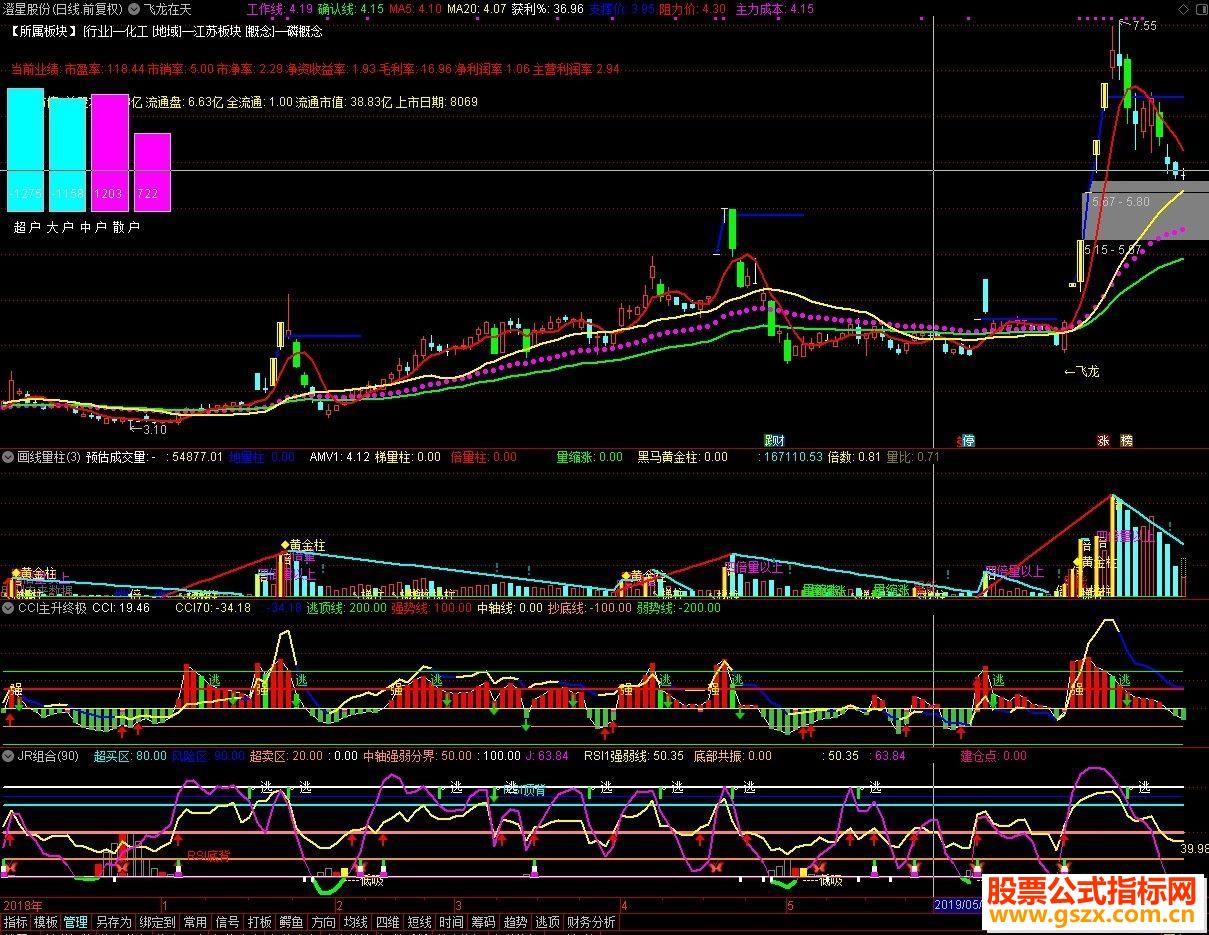The image size is (1209, 935).
Task: Click the 黑马黄金柱: 0.00 label
Action: [682, 457]
